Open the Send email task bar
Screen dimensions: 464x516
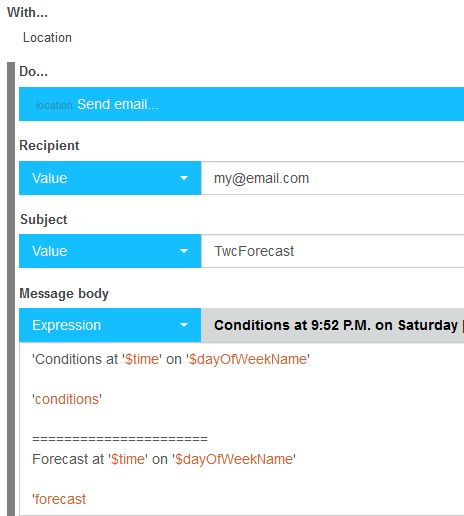pyautogui.click(x=241, y=104)
